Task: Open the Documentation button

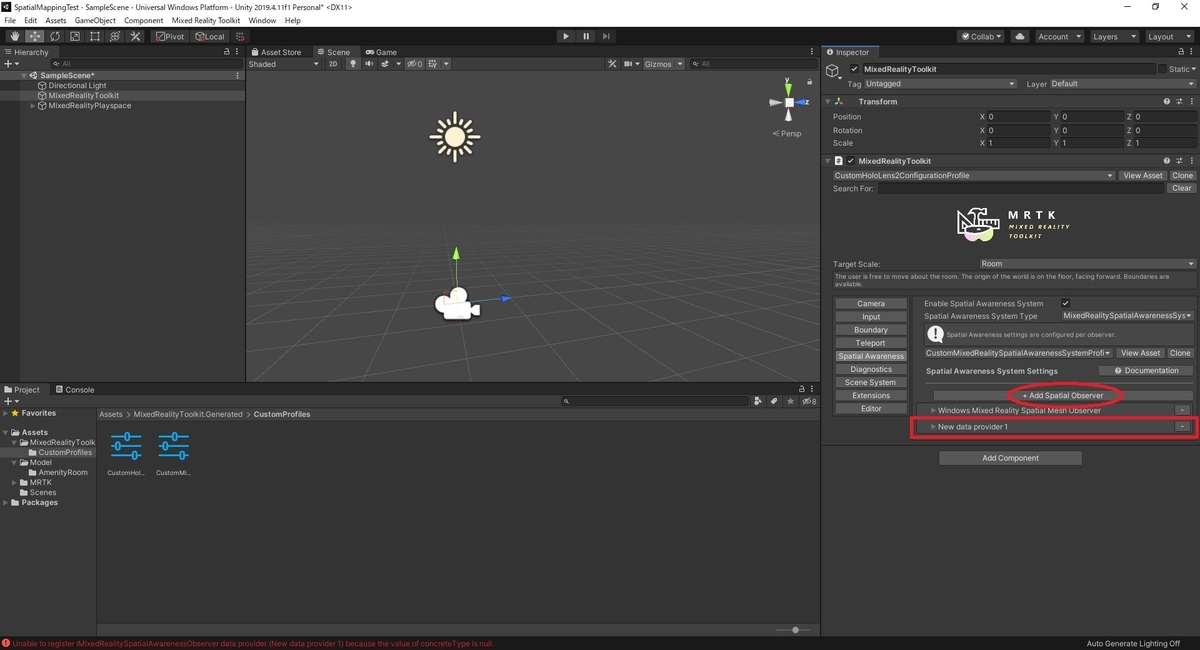Action: coord(1146,370)
